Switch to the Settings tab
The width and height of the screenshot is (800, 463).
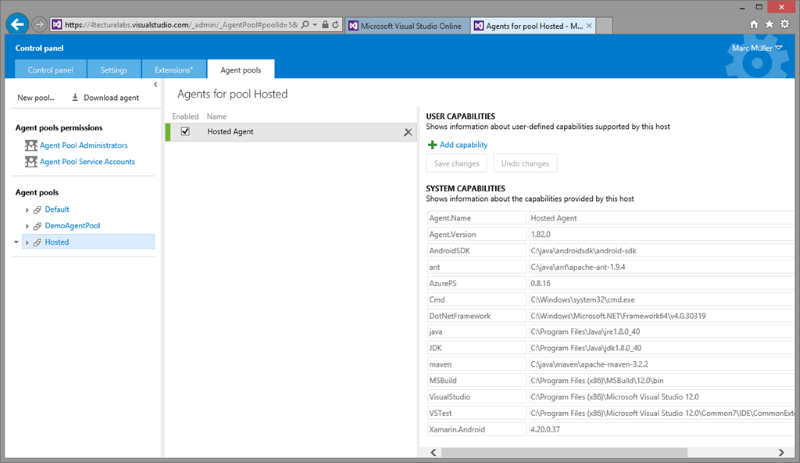(114, 69)
